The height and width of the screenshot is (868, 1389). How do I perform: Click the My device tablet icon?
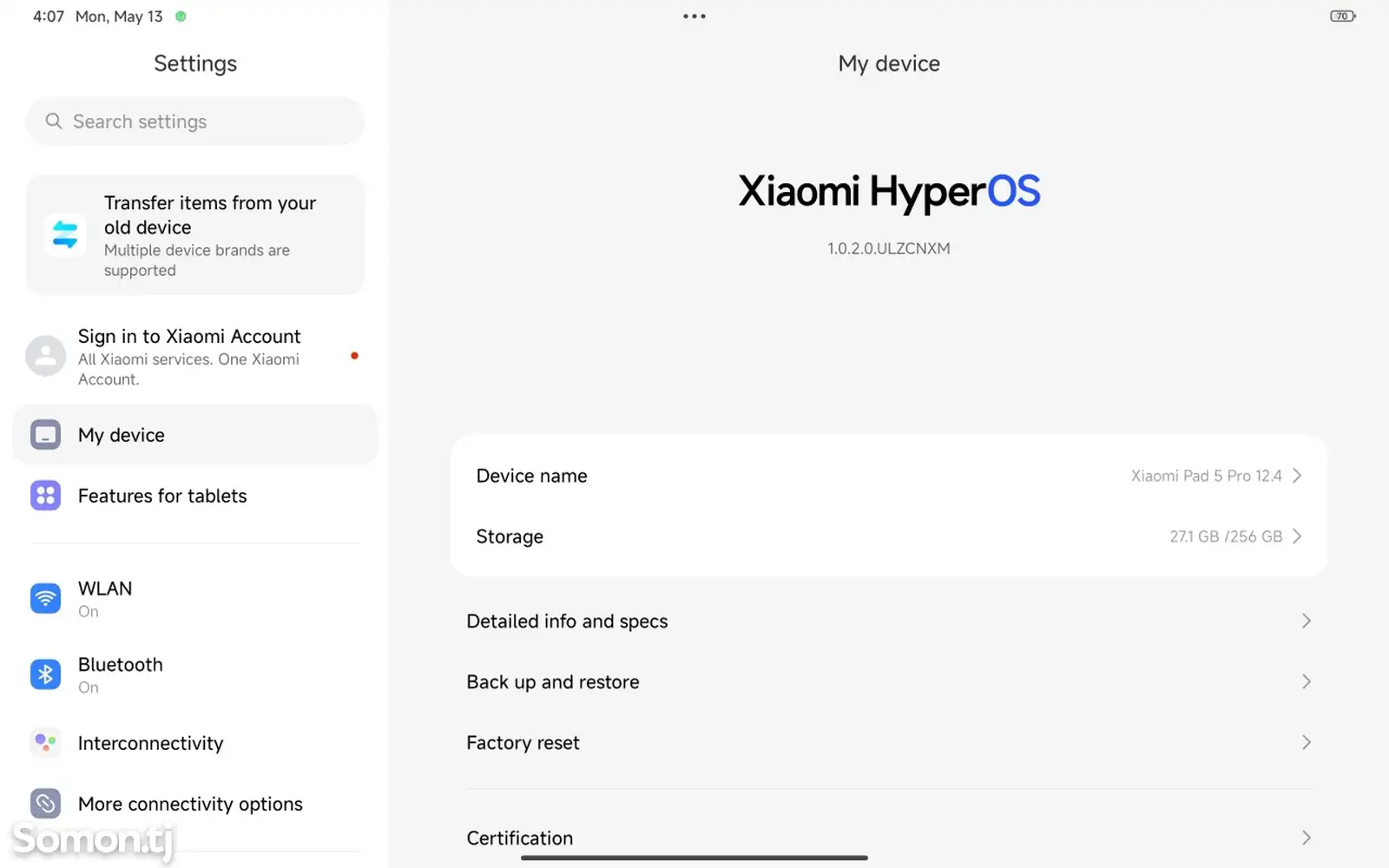point(45,435)
